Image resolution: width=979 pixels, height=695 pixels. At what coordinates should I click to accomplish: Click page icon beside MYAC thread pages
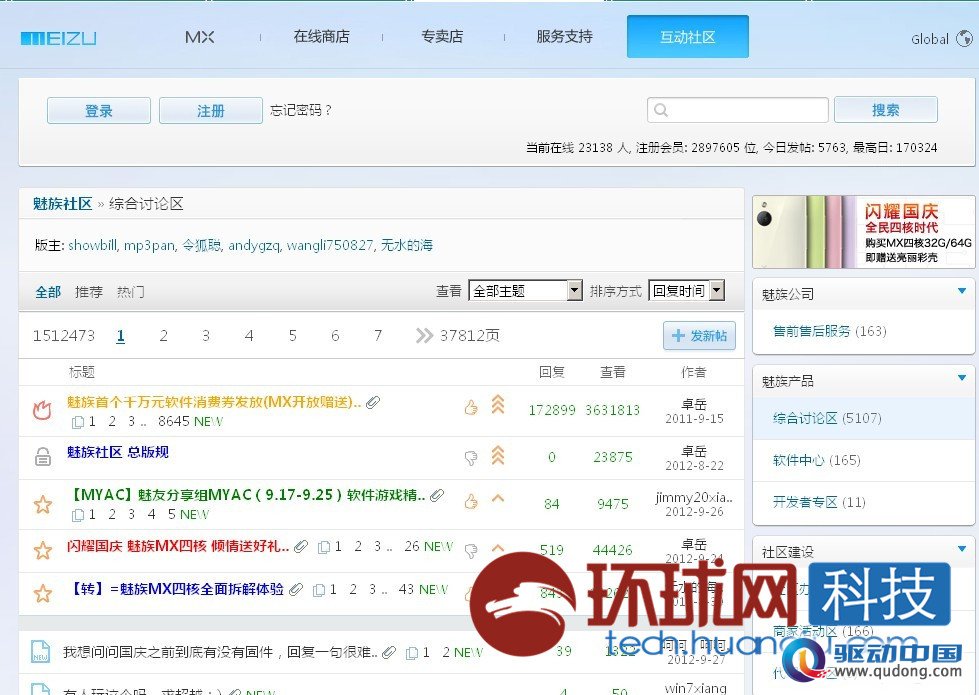coord(78,515)
